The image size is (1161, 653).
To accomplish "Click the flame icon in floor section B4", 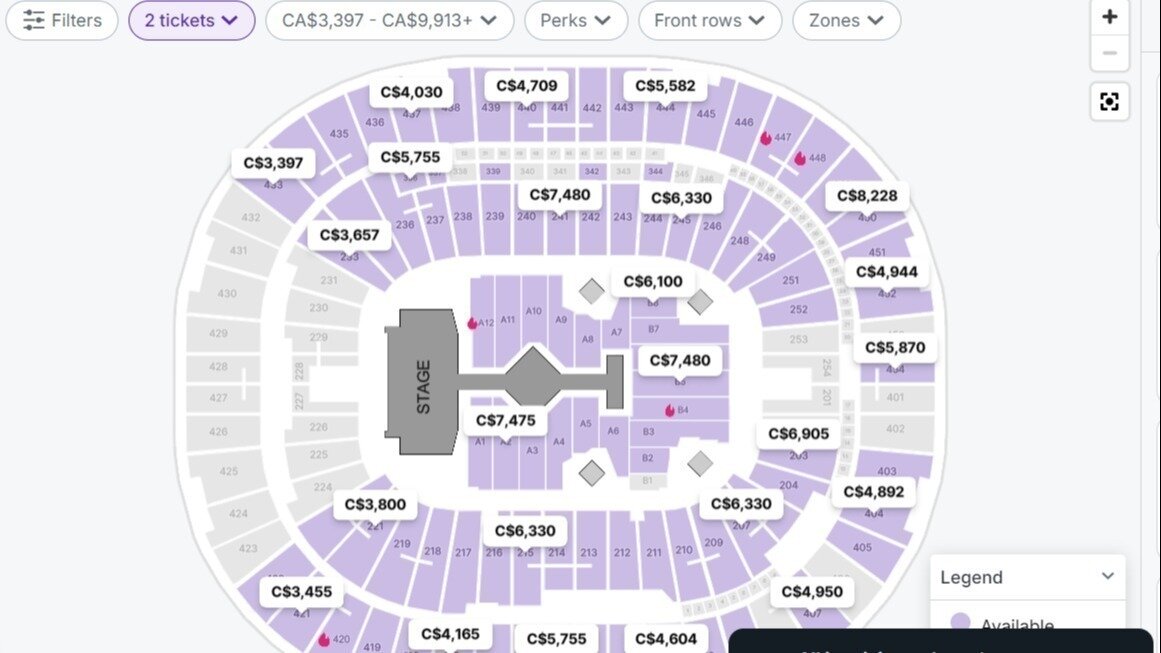I will coord(667,408).
